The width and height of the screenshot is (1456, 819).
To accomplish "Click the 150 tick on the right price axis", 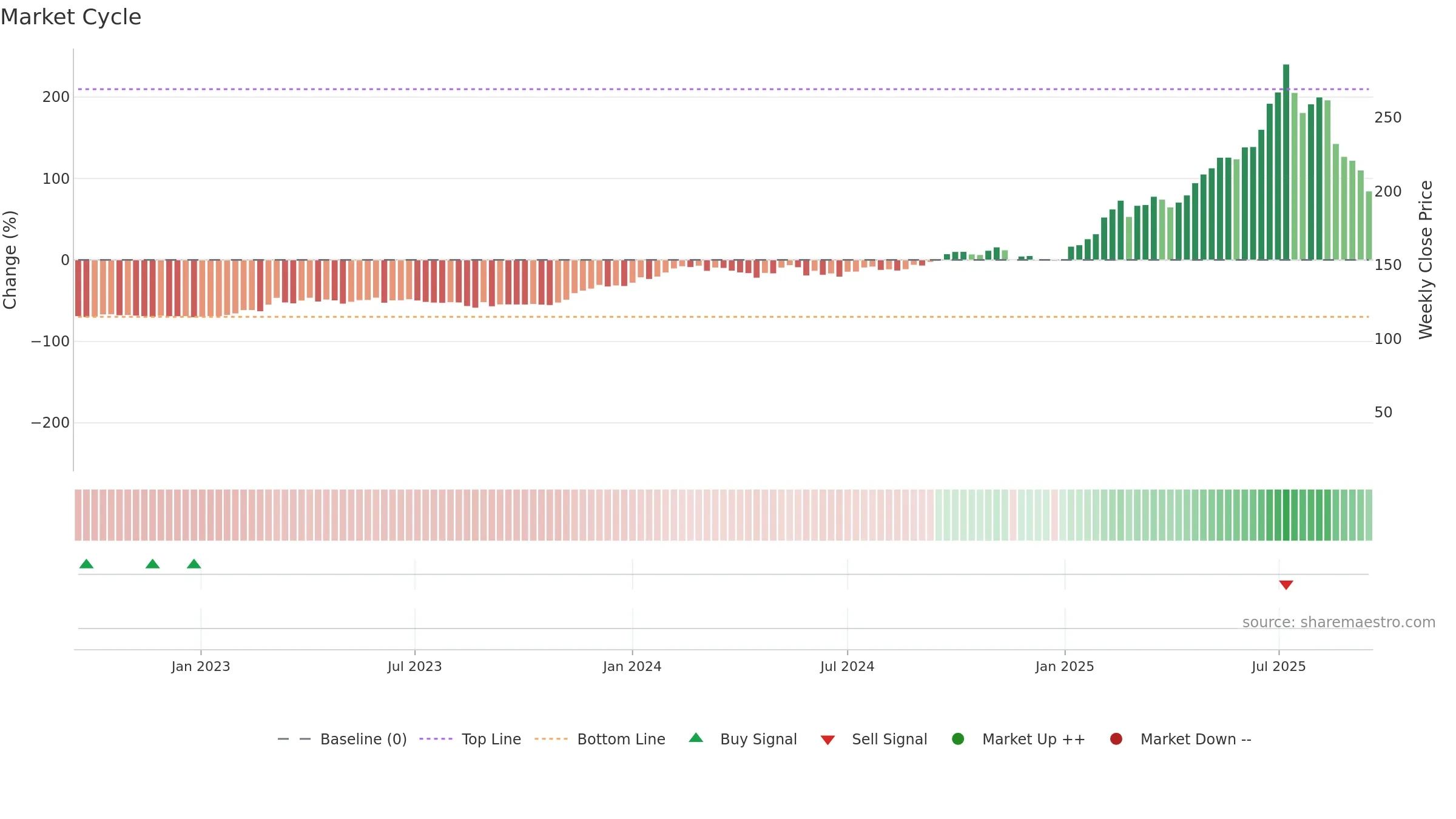I will point(1388,265).
